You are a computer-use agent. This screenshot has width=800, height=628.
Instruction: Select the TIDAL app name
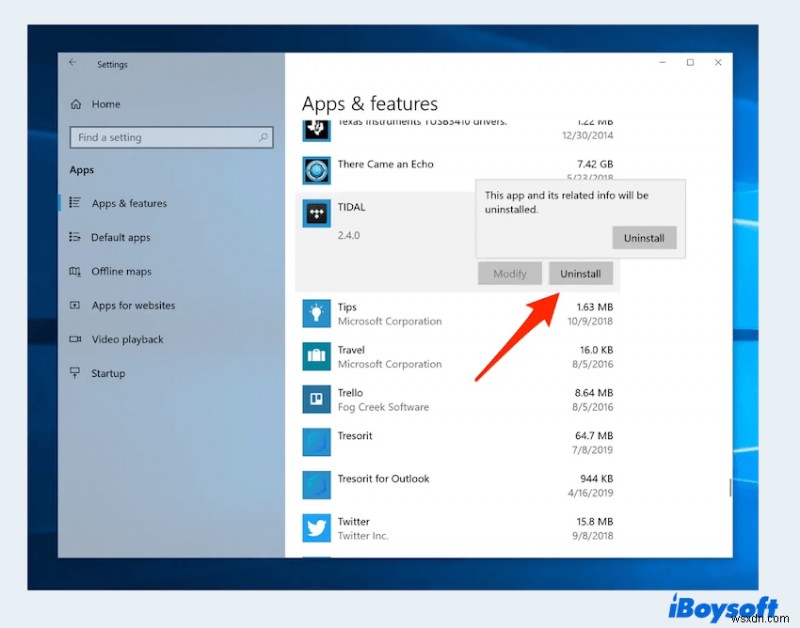click(x=352, y=207)
